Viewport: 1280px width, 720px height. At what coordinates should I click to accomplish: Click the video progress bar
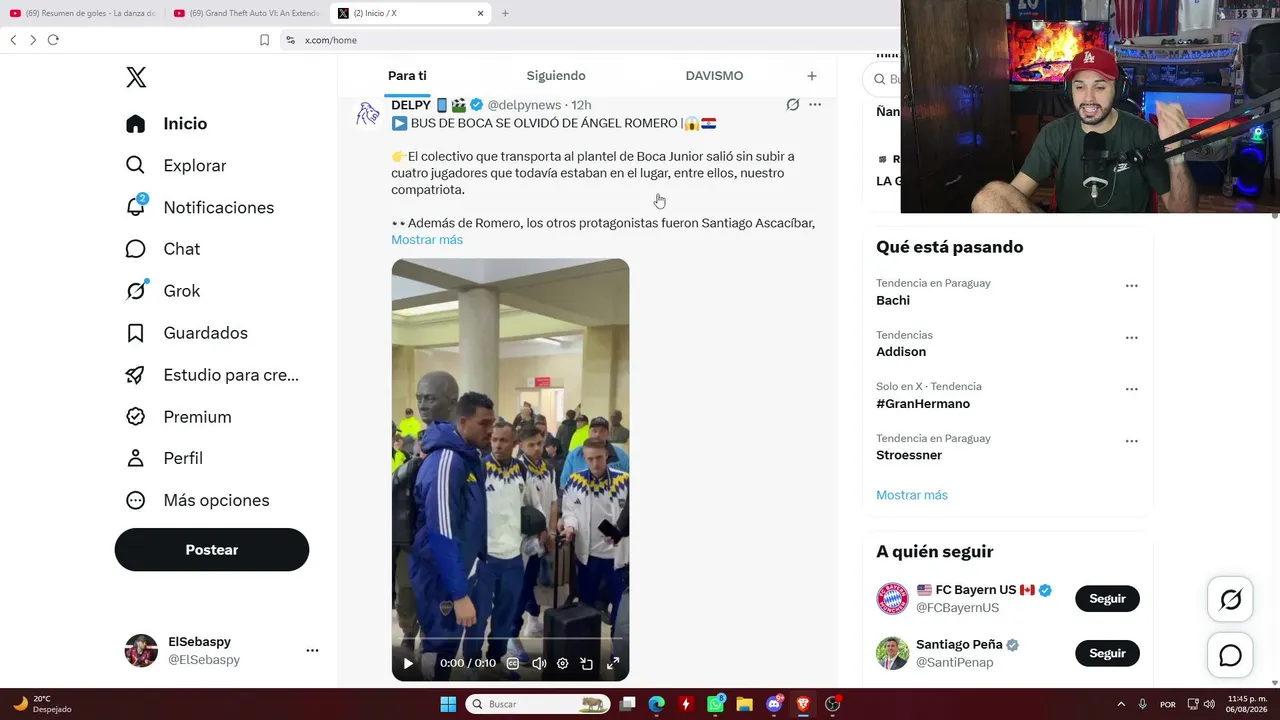510,639
